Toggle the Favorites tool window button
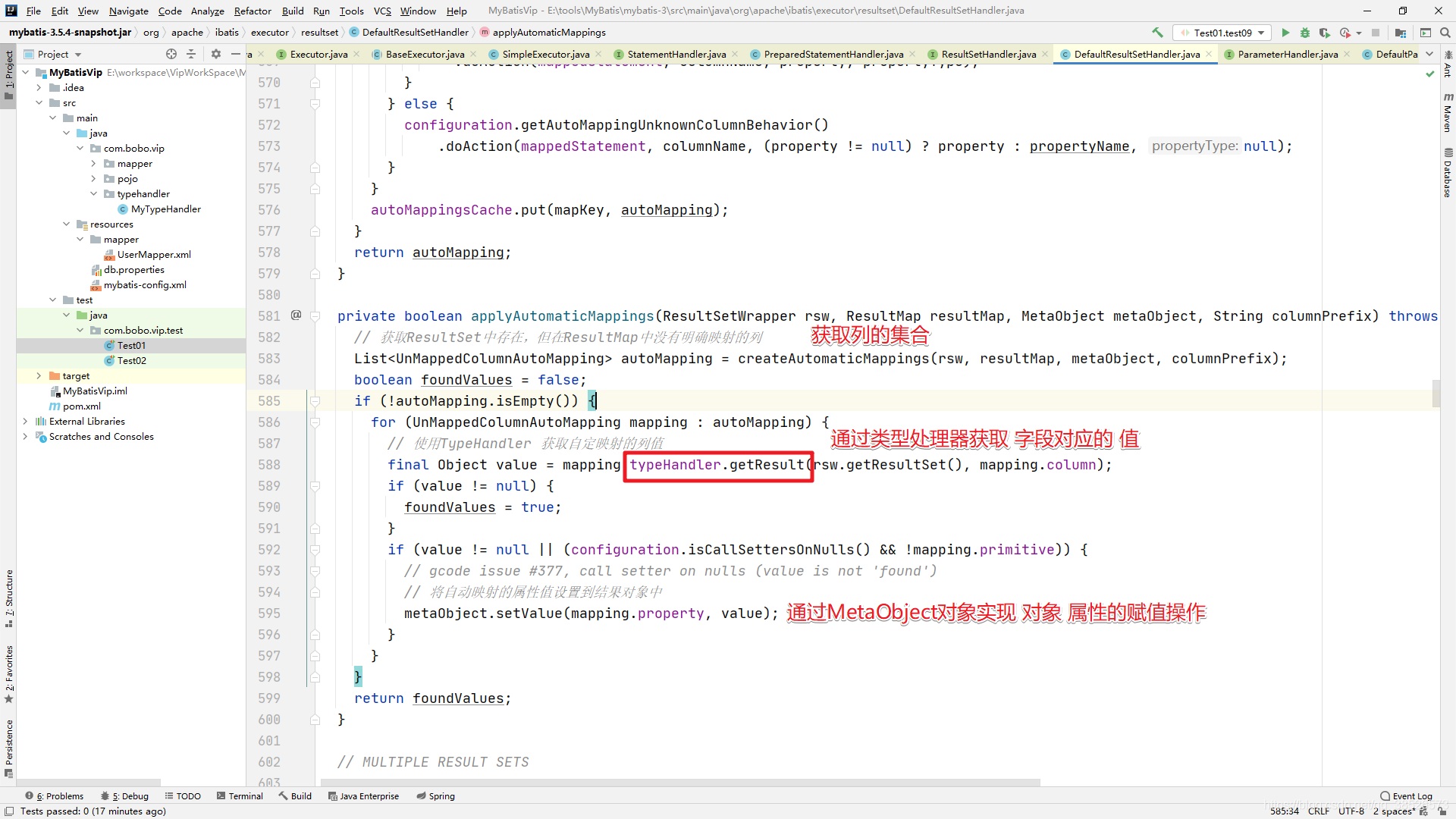Viewport: 1456px width, 819px height. pos(9,673)
